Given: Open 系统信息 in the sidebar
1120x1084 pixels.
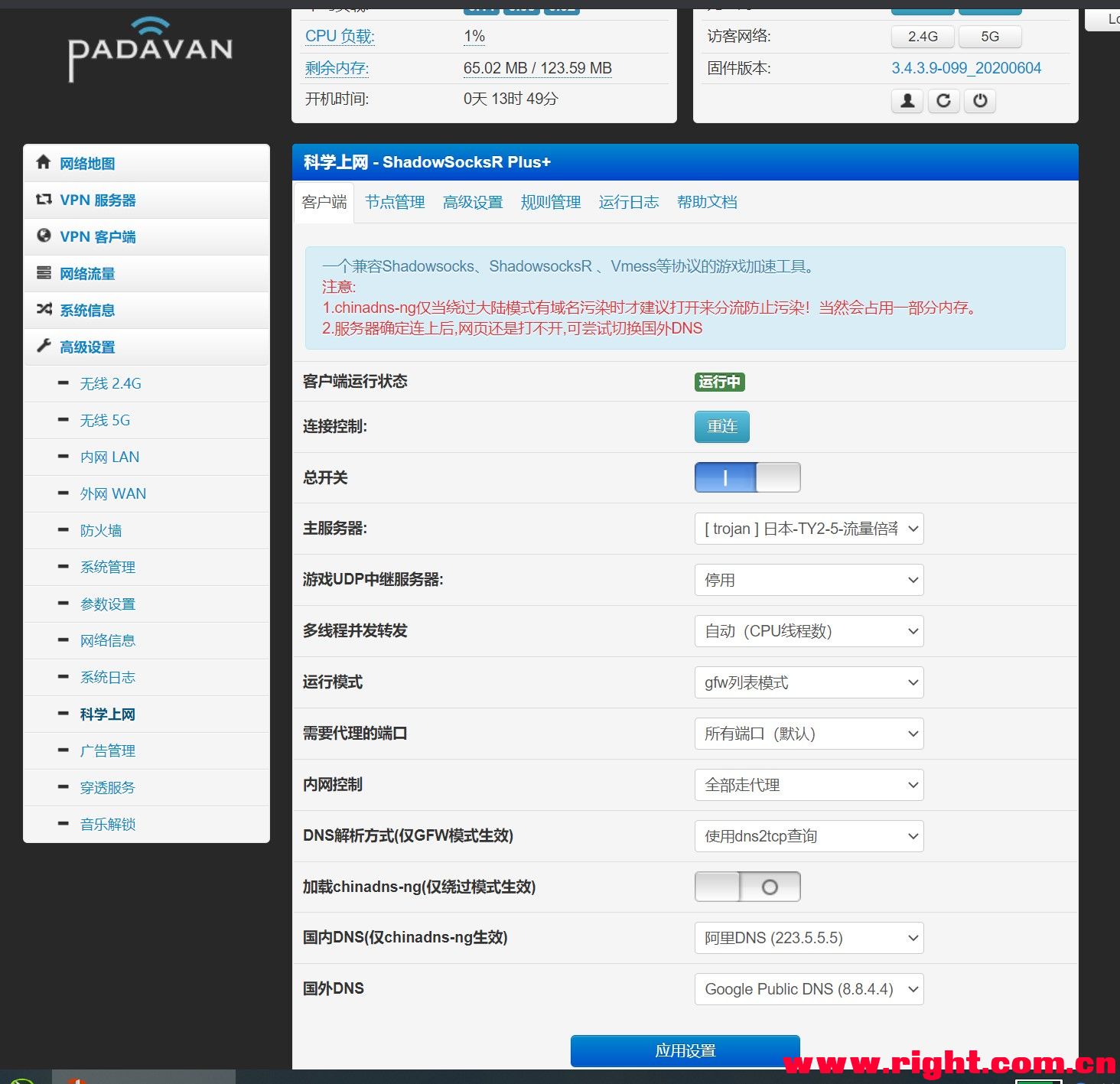Looking at the screenshot, I should tap(147, 310).
